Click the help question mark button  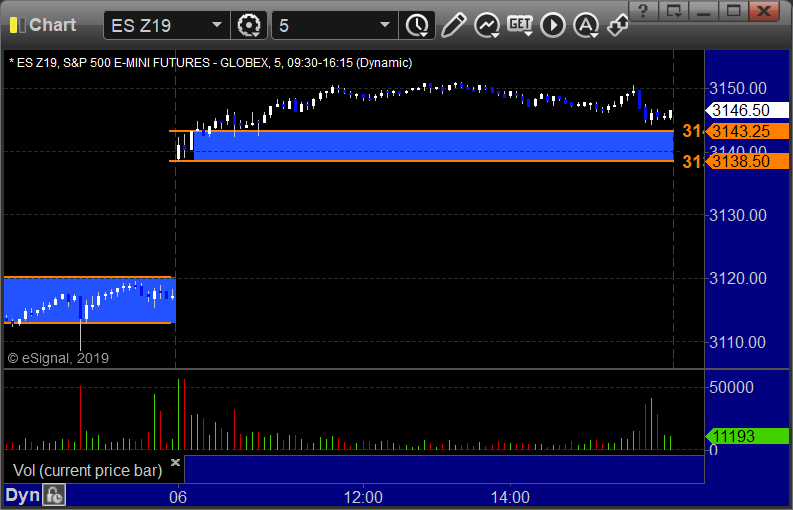(643, 11)
